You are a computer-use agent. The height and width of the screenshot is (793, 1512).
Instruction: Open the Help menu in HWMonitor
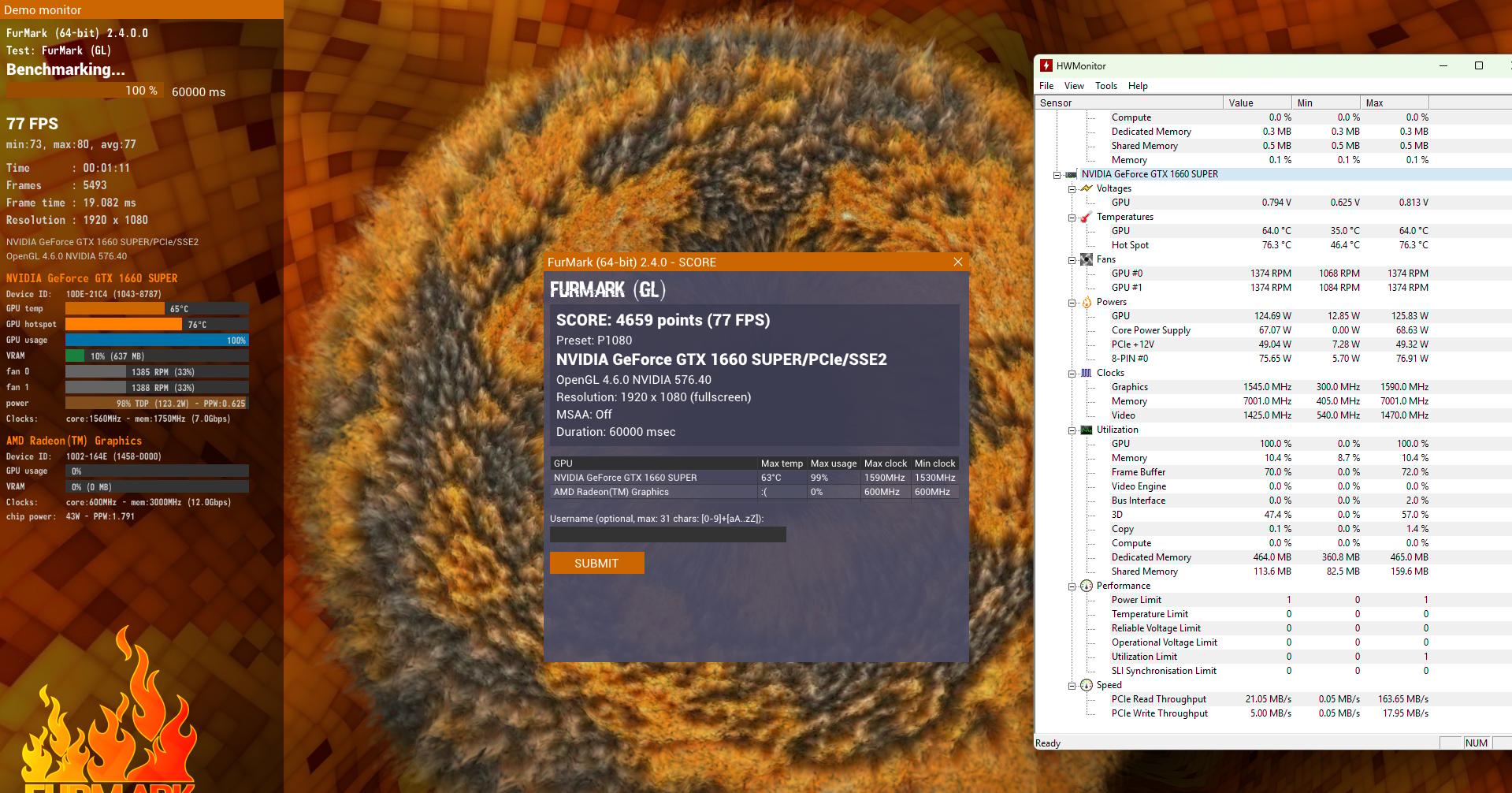coord(1138,86)
